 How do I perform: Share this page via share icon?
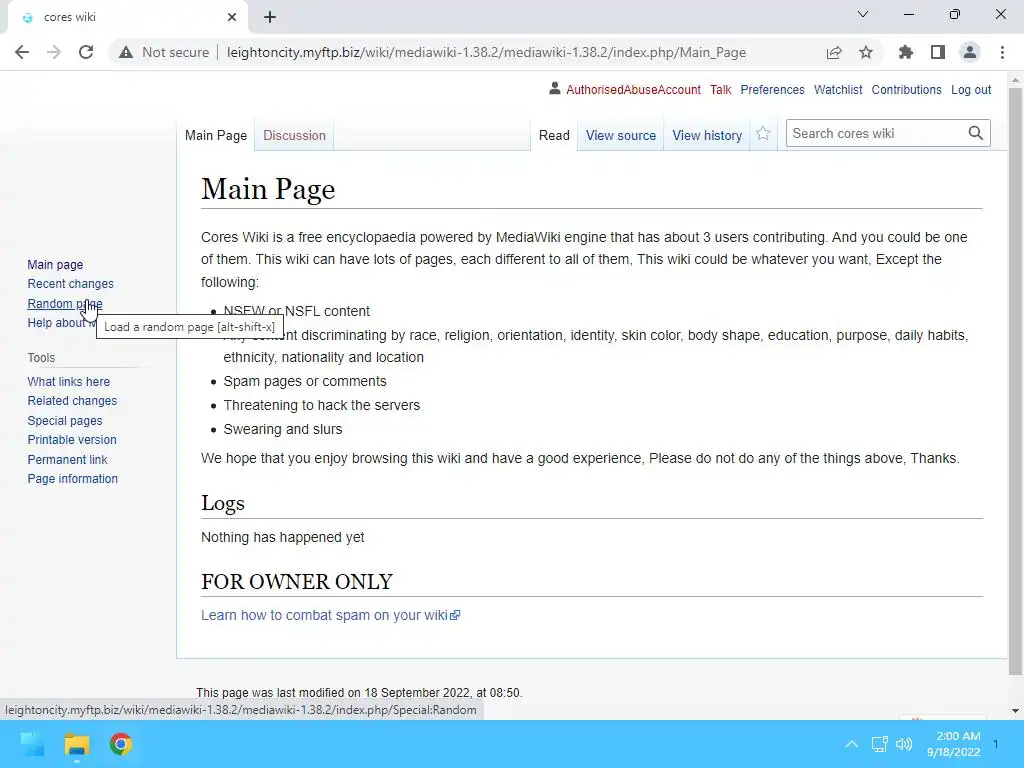coord(834,52)
